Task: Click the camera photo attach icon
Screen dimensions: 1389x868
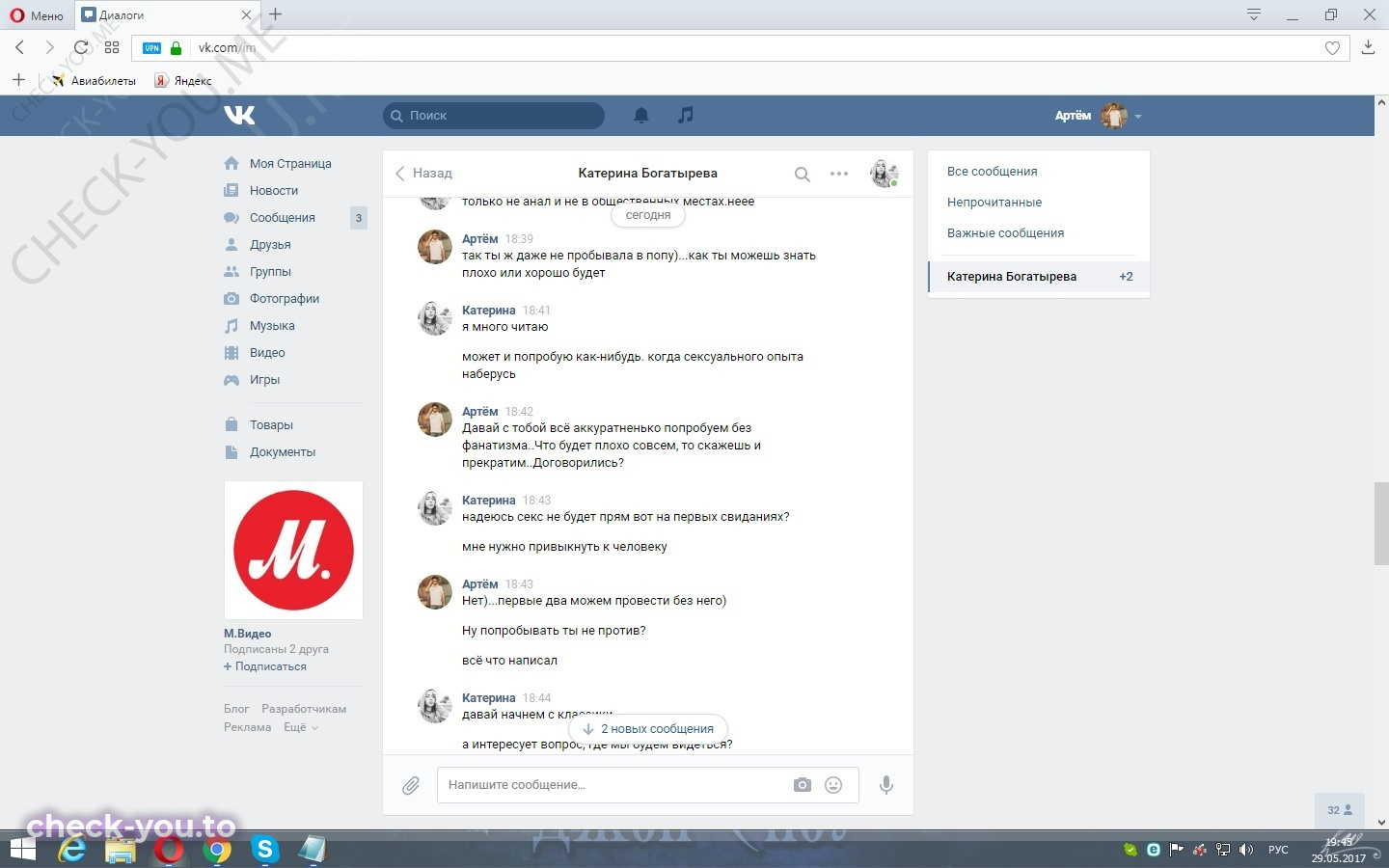Action: (803, 785)
